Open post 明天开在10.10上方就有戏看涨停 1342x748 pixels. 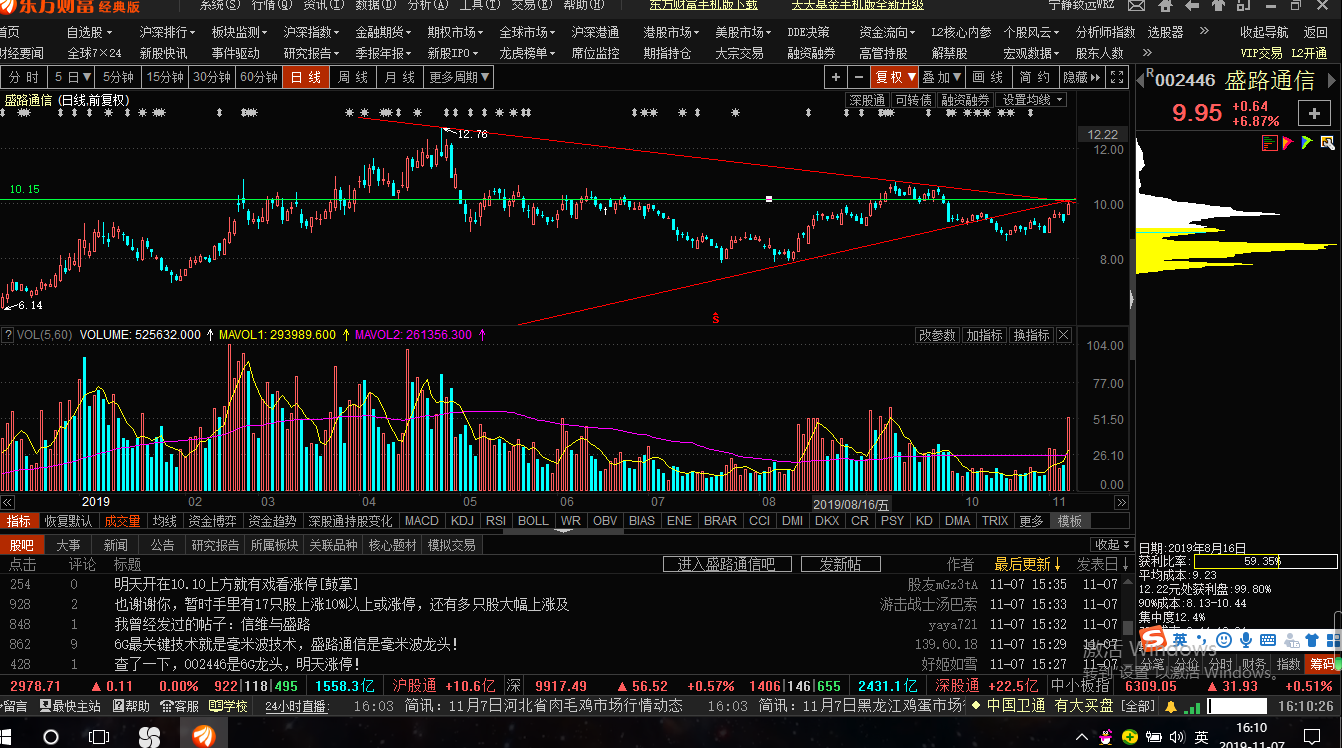(x=236, y=584)
